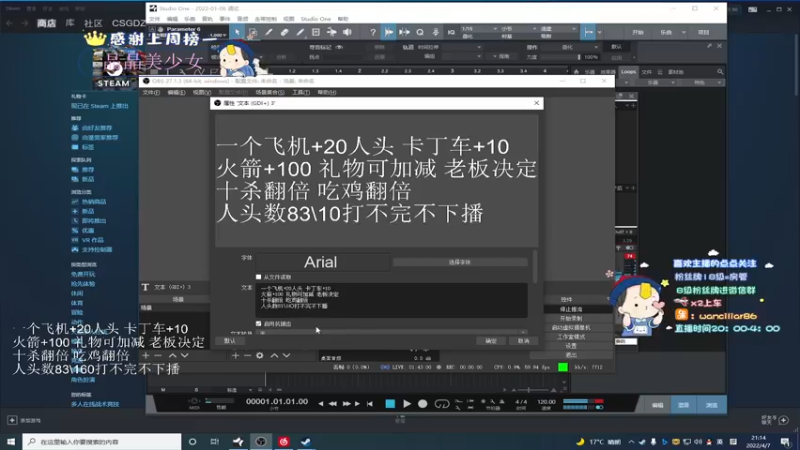Click the blue Stop button in Studio One transport

[x=390, y=404]
